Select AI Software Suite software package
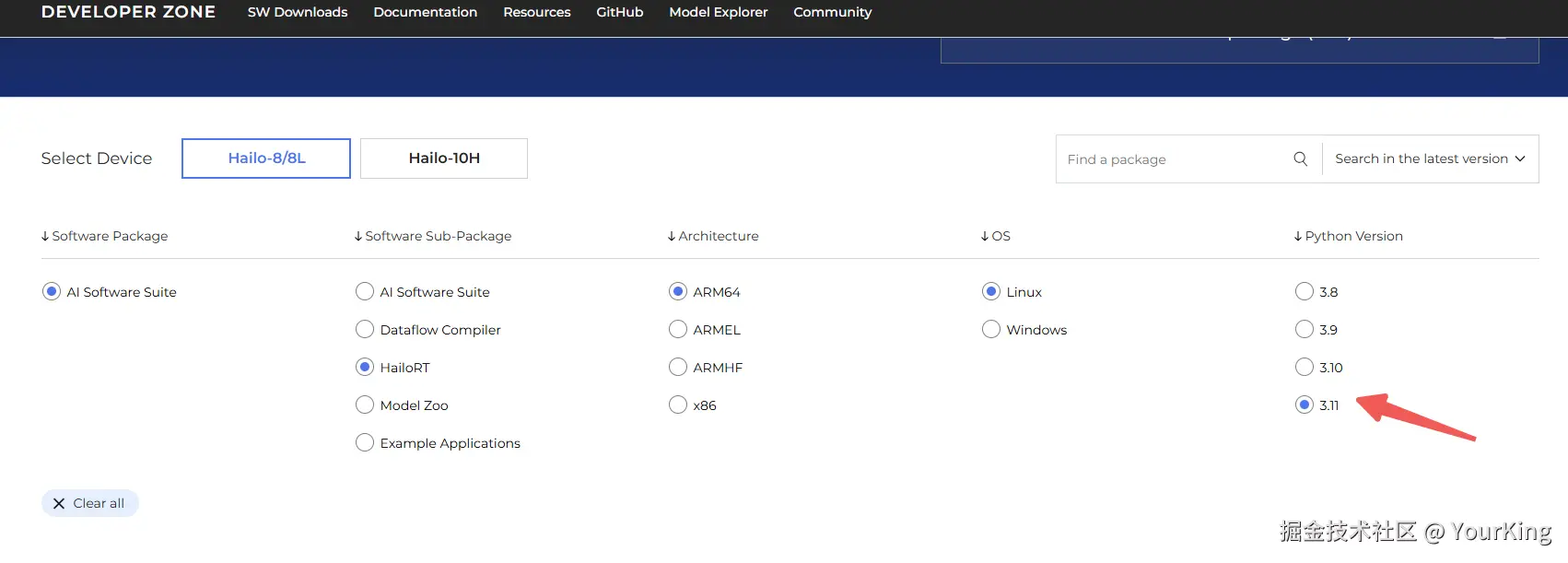 coord(52,291)
